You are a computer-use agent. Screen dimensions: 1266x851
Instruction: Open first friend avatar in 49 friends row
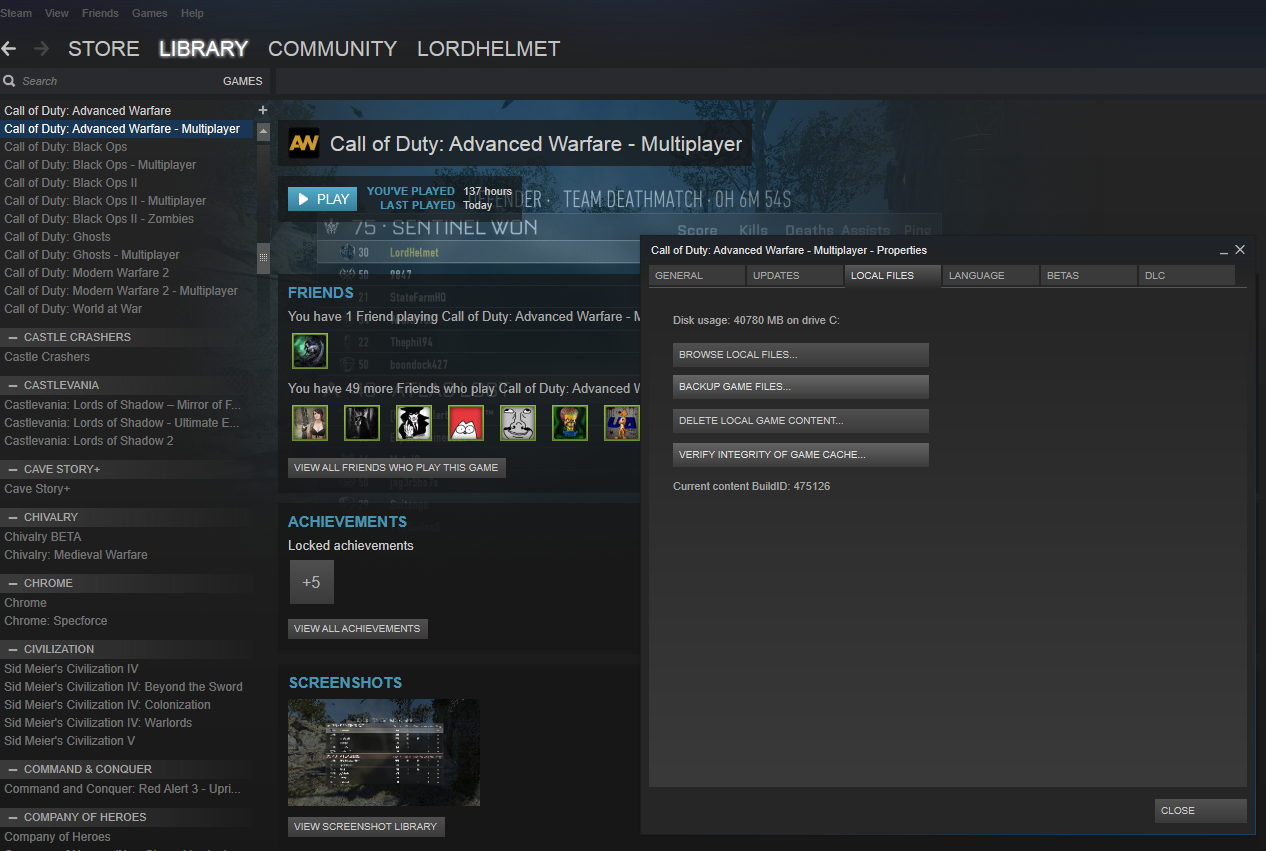(310, 423)
